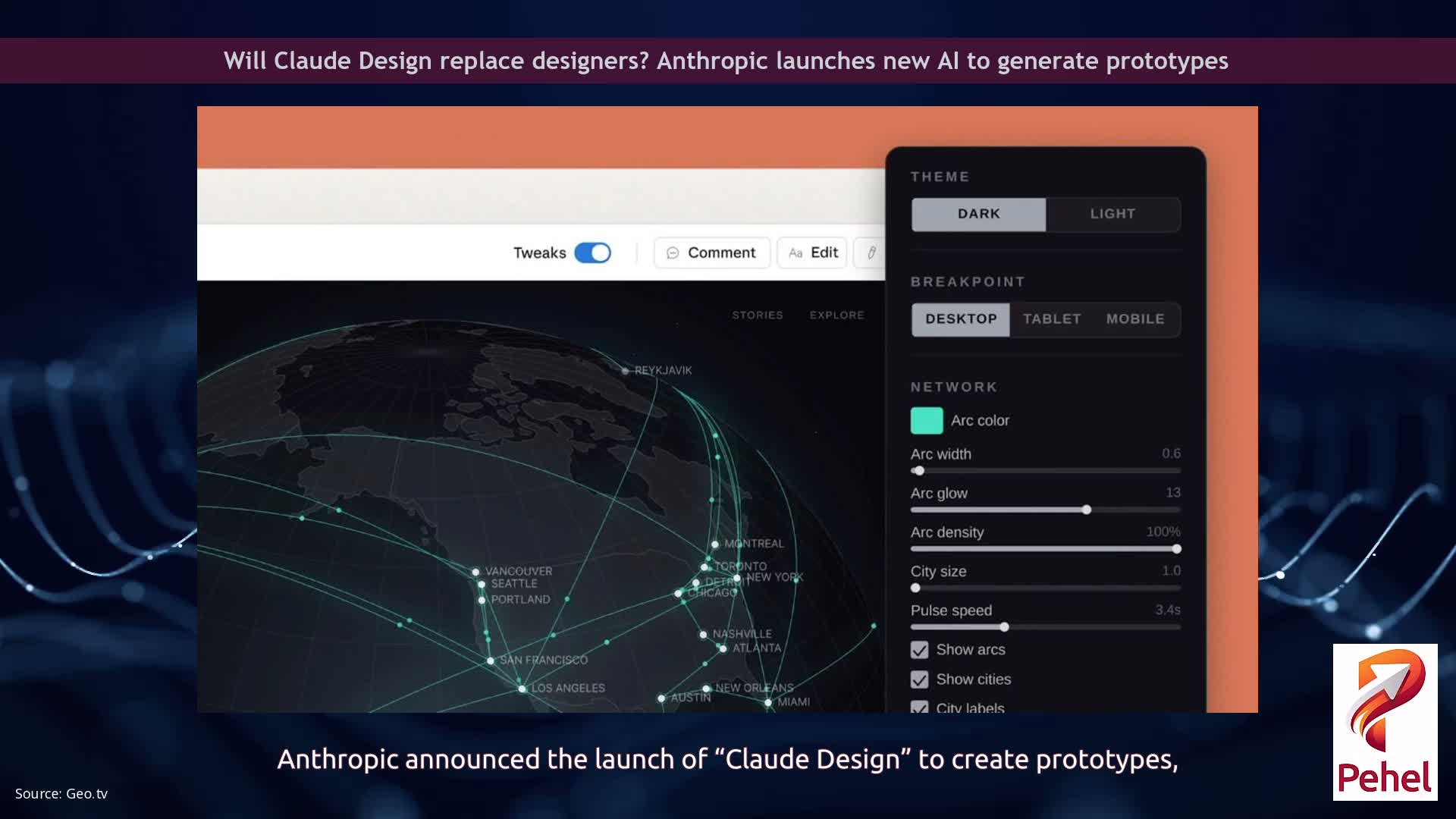Click the Arc glow slider handle
This screenshot has height=819, width=1456.
tap(1087, 510)
